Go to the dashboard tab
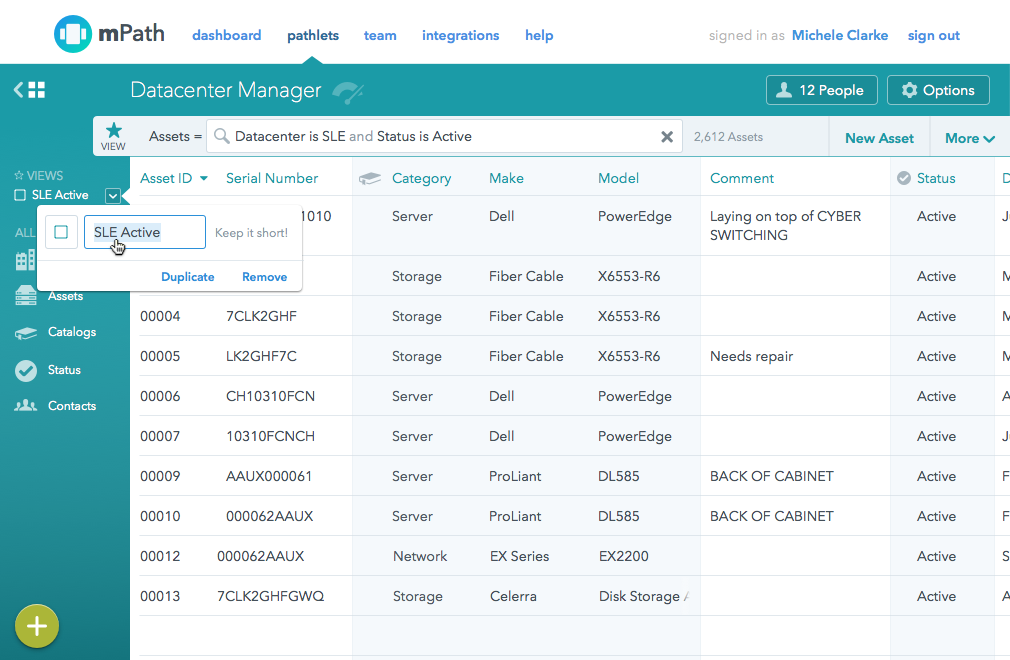This screenshot has width=1010, height=660. point(226,35)
